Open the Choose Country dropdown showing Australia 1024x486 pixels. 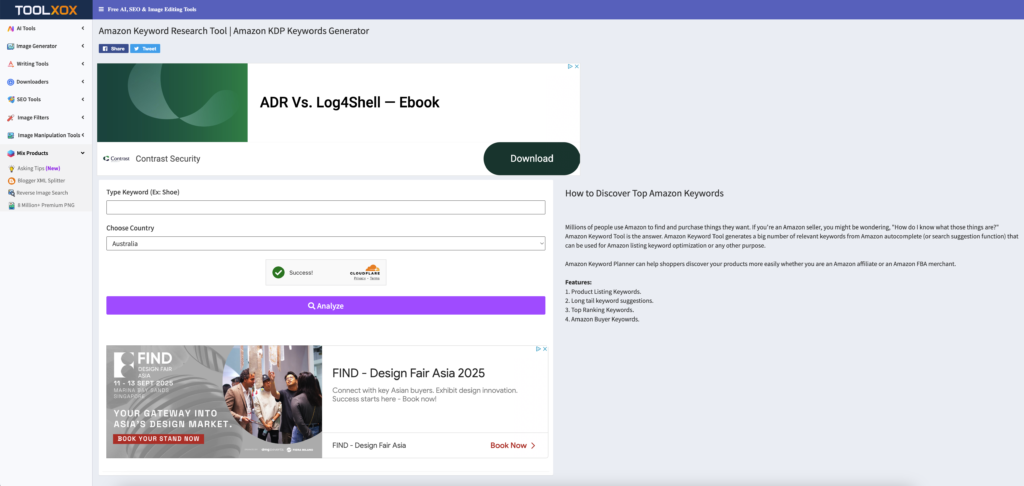pos(326,244)
